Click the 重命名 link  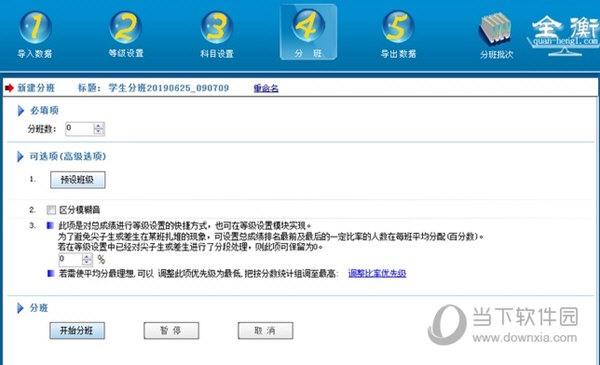[266, 88]
